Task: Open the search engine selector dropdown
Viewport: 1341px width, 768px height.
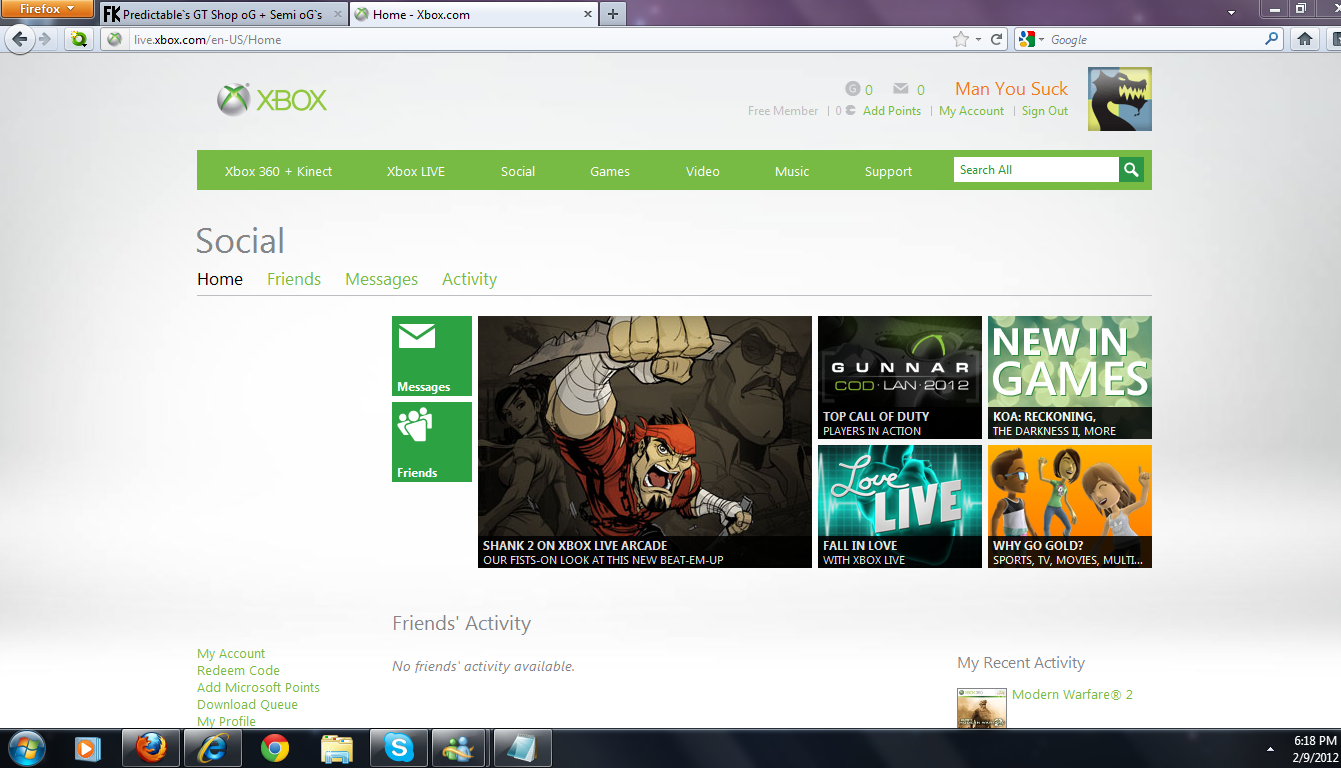Action: 1030,39
